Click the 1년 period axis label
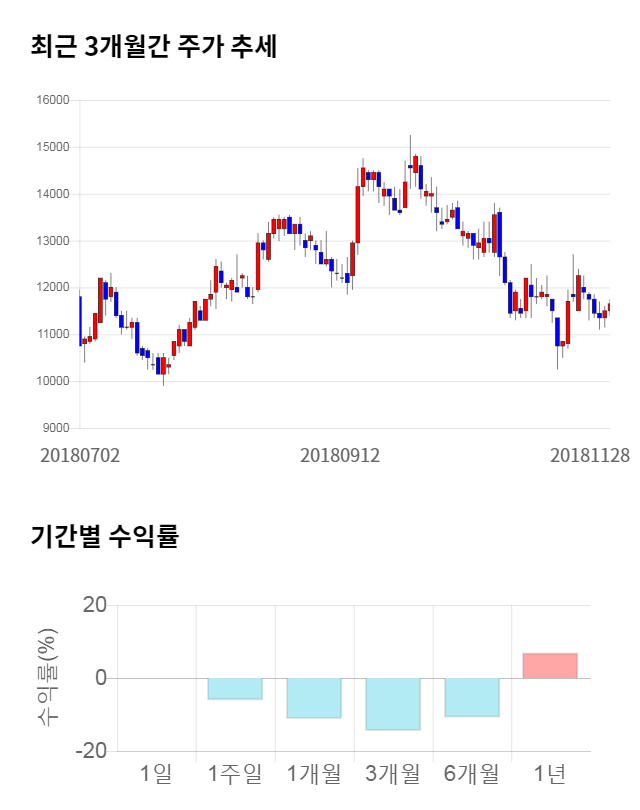640x810 pixels. tap(550, 773)
